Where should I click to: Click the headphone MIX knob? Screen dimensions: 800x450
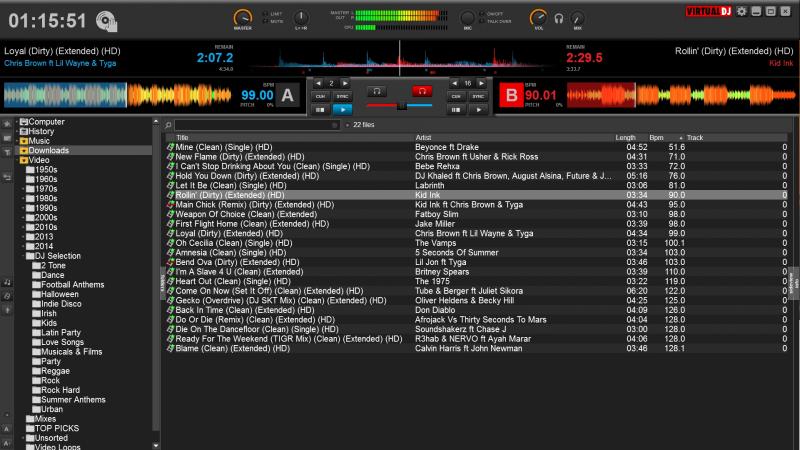(x=577, y=19)
